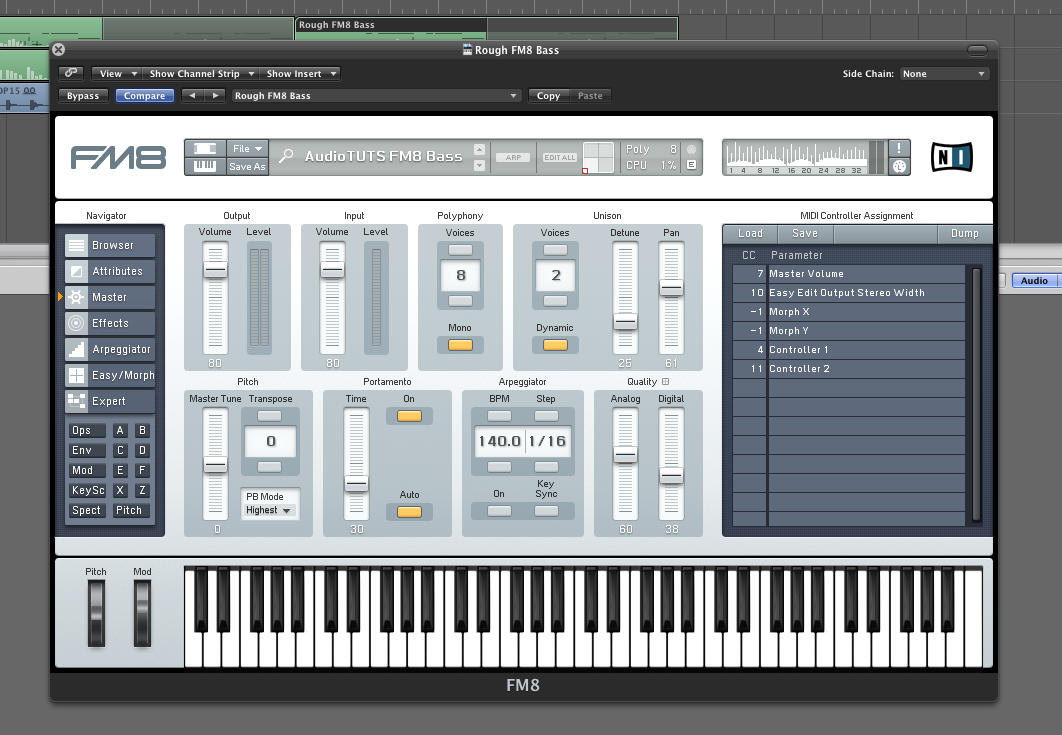Click Load in MIDI Controller Assignment
1062x735 pixels.
[750, 233]
